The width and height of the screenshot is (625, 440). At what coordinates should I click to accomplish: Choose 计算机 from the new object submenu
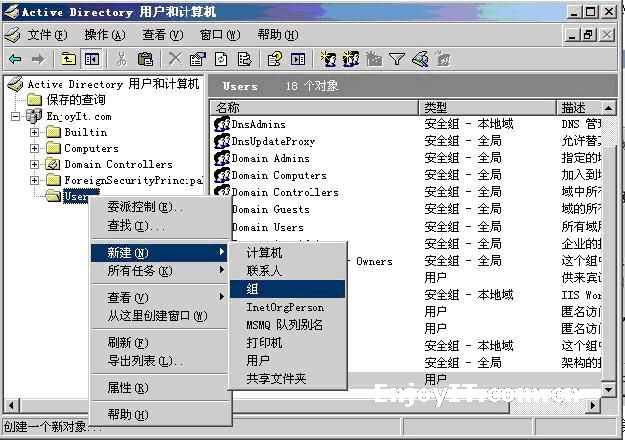[287, 253]
